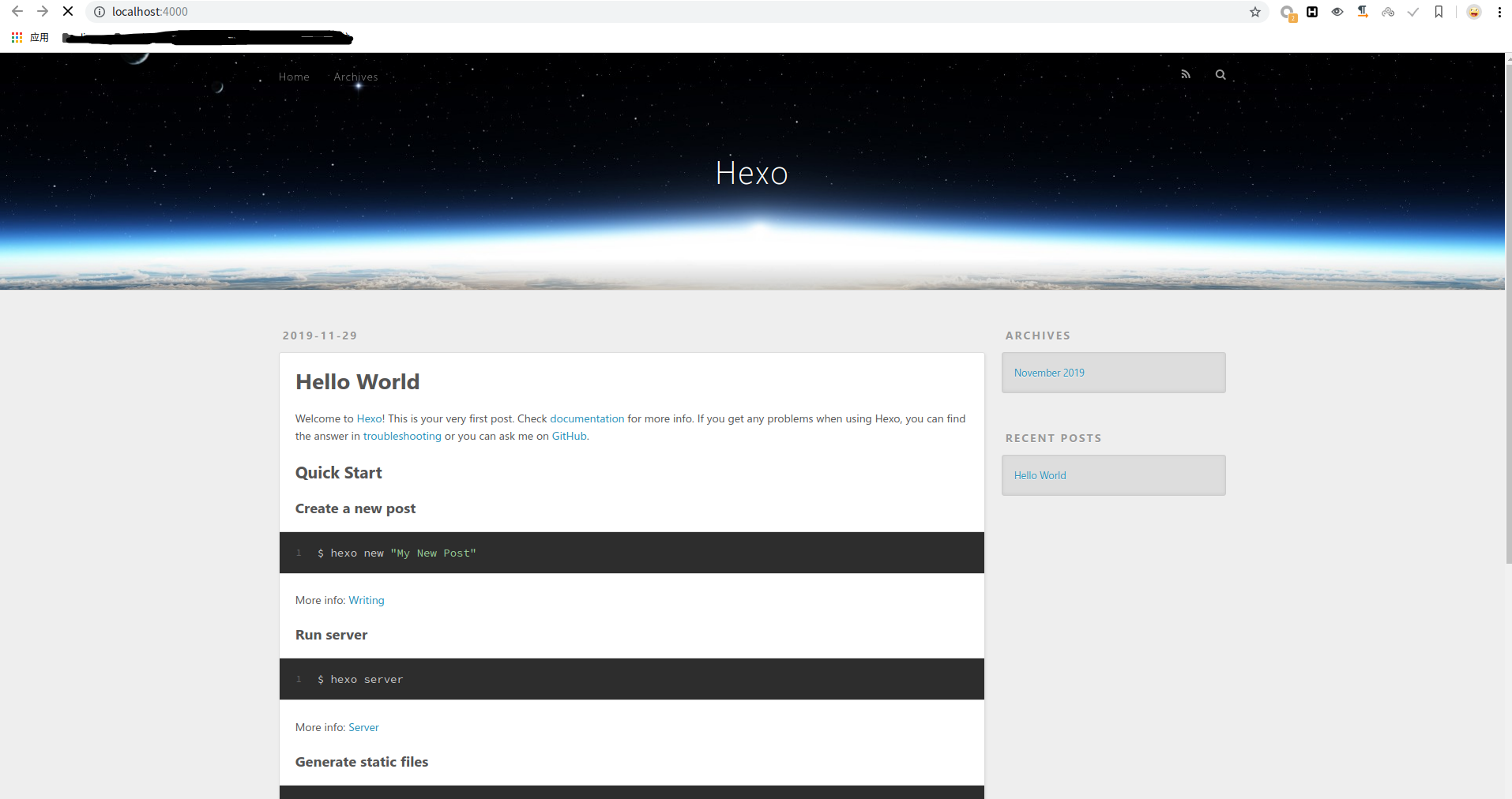Open the Hello World post title

[x=357, y=382]
